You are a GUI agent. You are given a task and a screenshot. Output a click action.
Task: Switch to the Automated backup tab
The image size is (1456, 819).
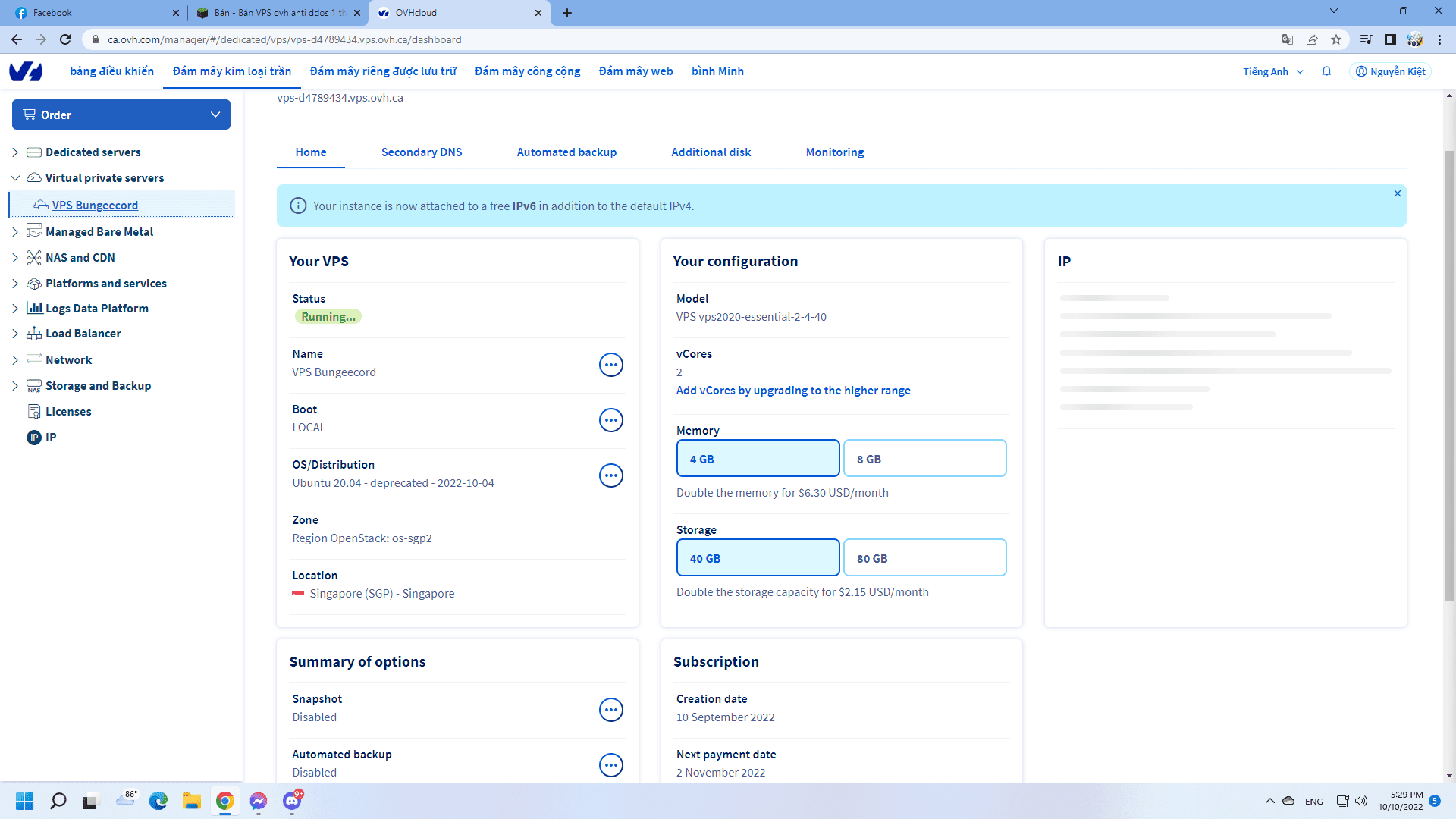[566, 152]
